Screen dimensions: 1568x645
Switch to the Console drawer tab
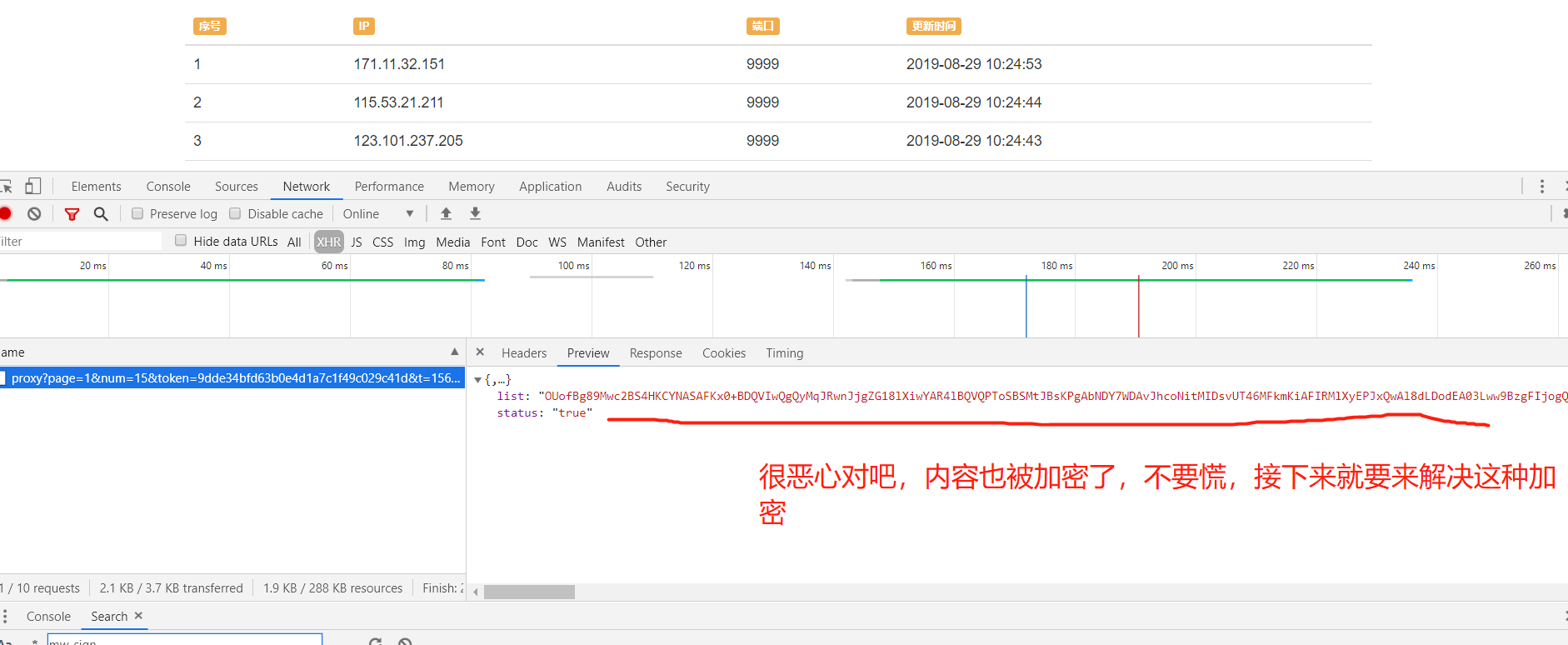48,617
